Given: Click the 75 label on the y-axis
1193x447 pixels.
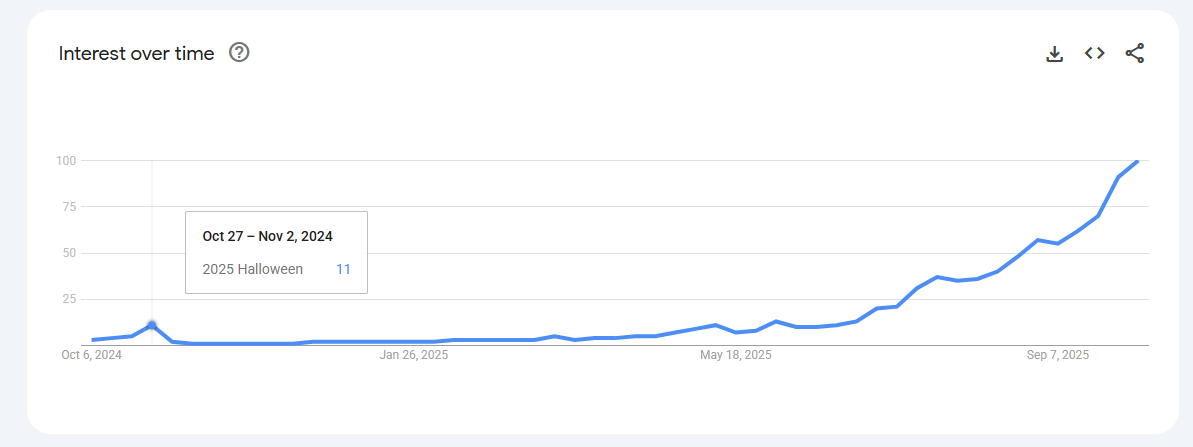Looking at the screenshot, I should (69, 207).
